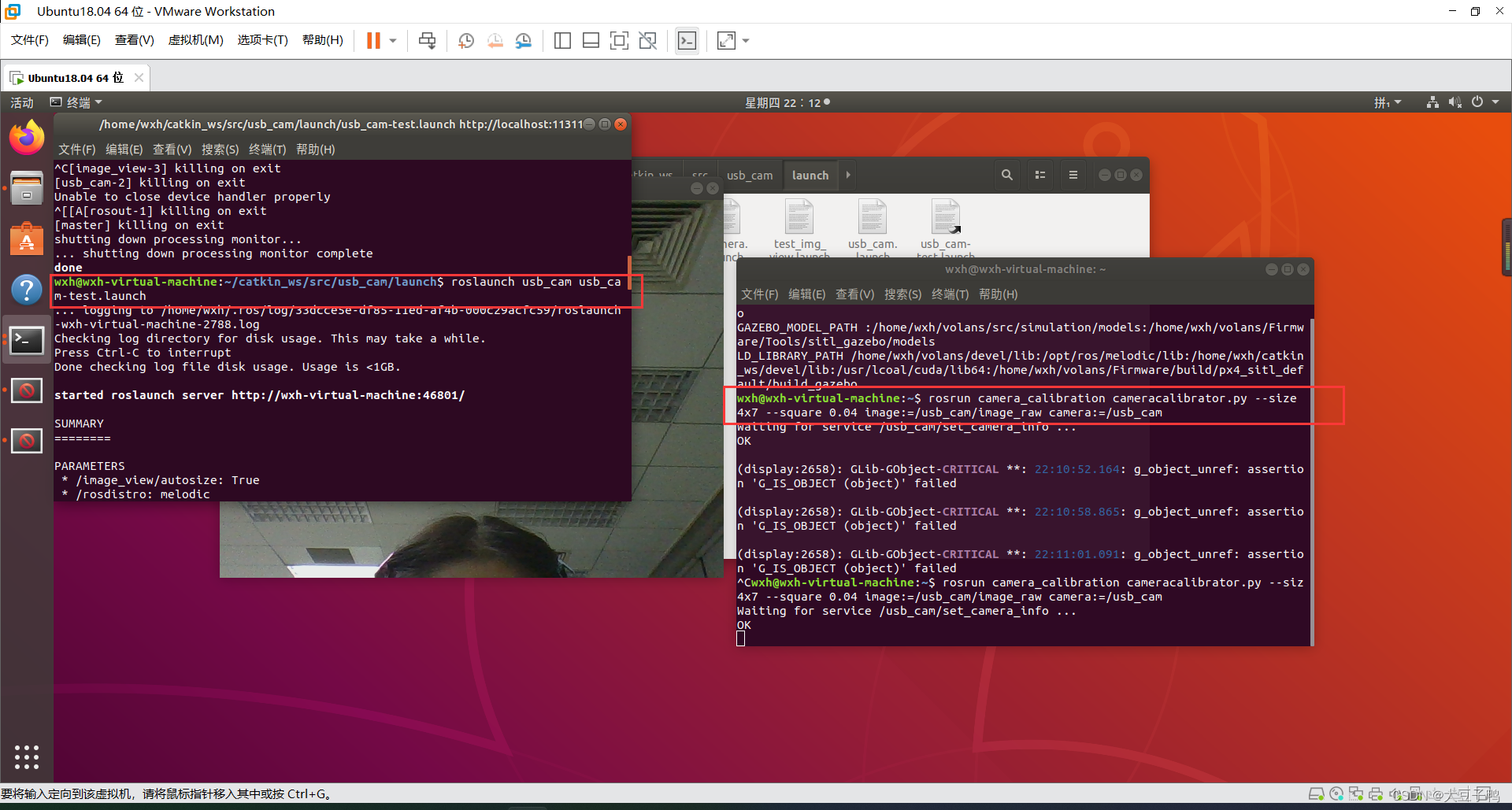Open the input method indicator in top bar

point(1388,102)
